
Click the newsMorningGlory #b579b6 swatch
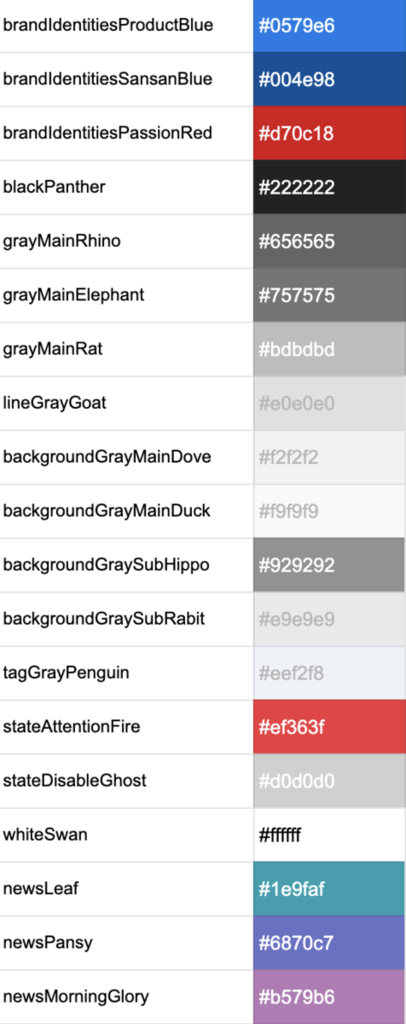(x=330, y=997)
